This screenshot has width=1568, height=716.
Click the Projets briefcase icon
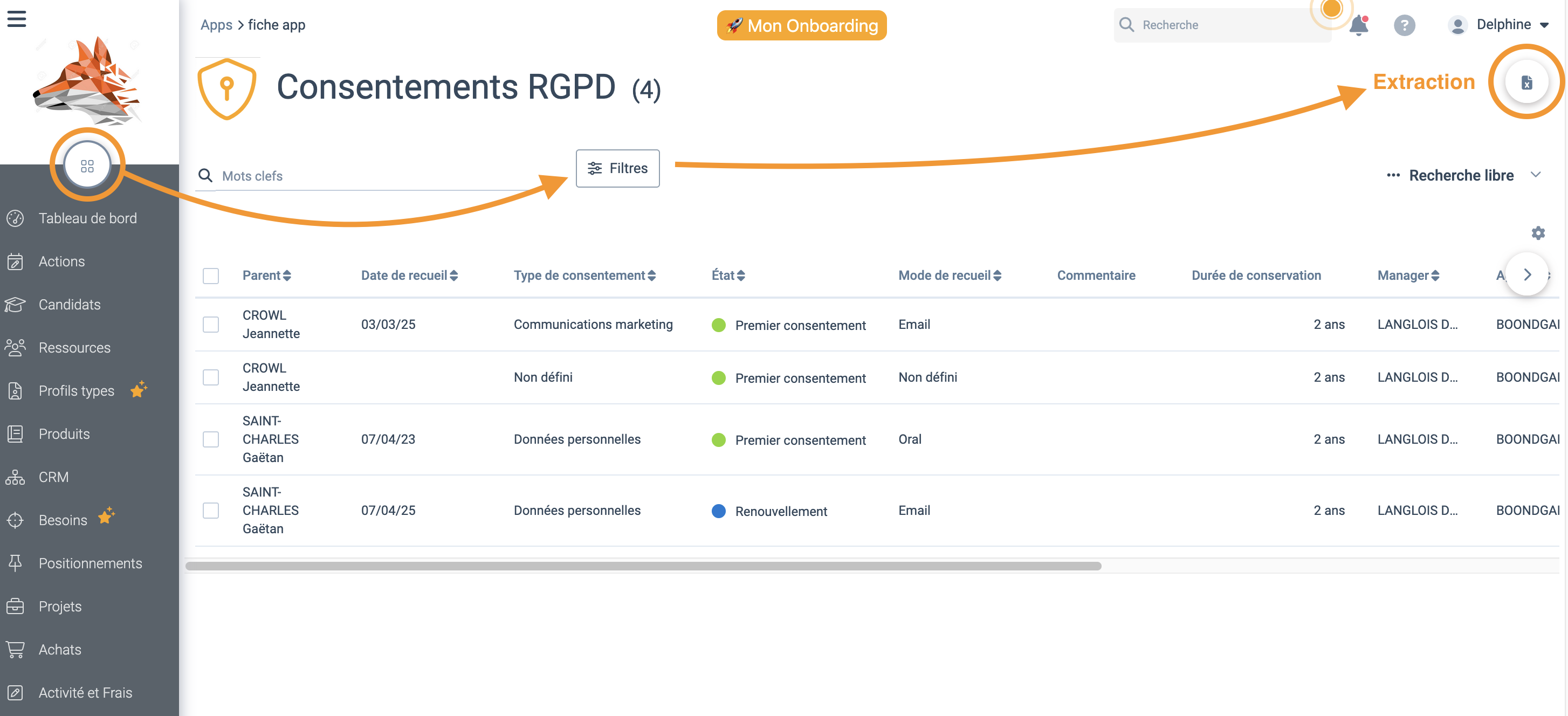[15, 607]
